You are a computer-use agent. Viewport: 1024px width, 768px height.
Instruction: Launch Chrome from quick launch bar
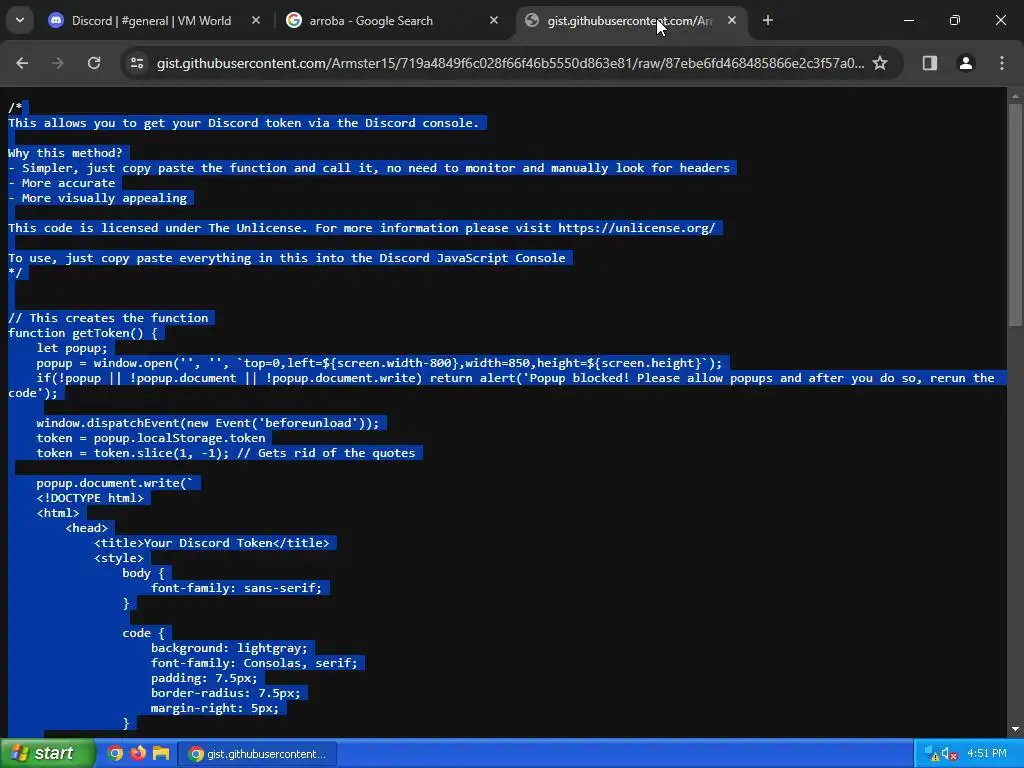(116, 754)
